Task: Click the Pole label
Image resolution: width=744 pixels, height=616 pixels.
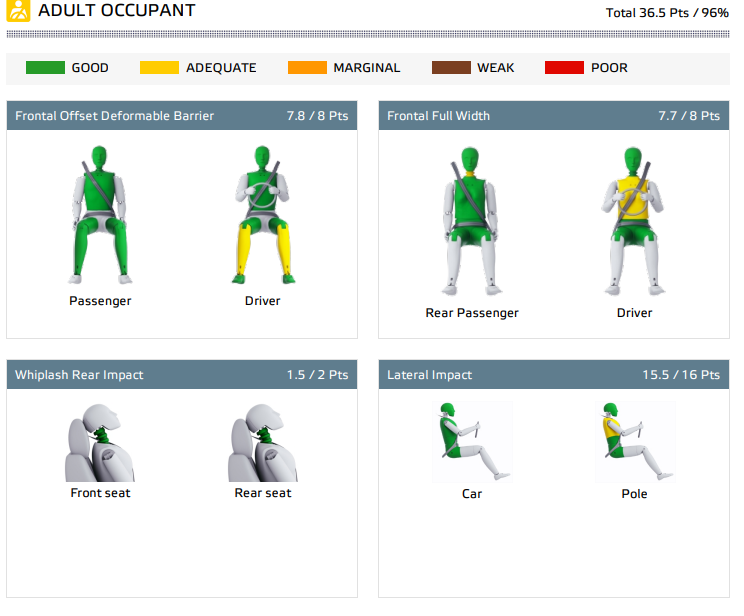Action: click(634, 494)
